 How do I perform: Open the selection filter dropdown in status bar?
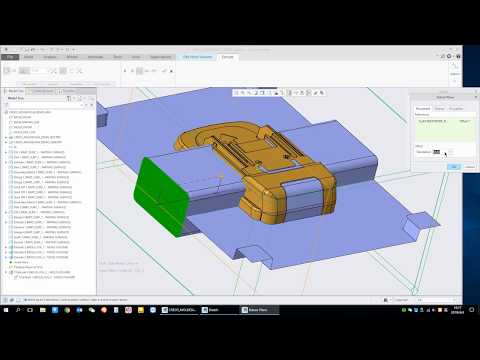[x=437, y=300]
